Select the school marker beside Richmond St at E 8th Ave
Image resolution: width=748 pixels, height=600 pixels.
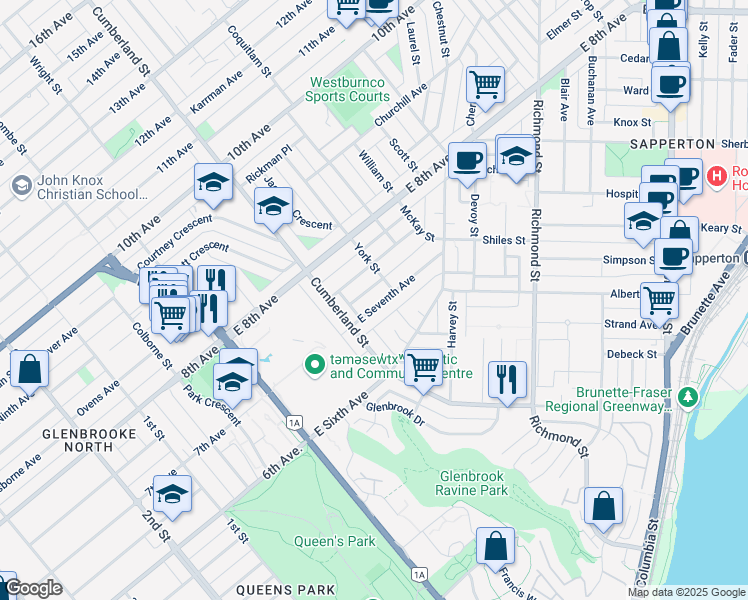pos(516,157)
